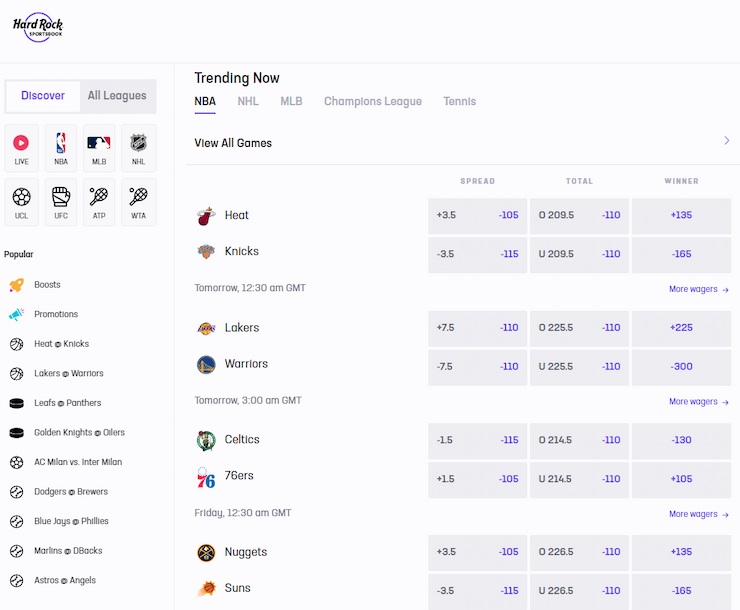Image resolution: width=740 pixels, height=610 pixels.
Task: Click puck icon next to Leafs @ Panthers
Action: pos(17,403)
